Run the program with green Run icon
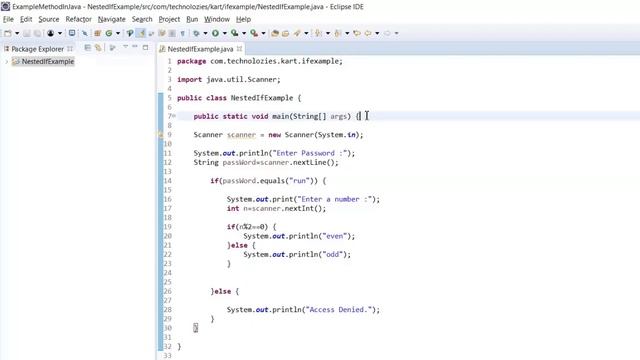Viewport: 640px width, 360px height. tap(215, 33)
